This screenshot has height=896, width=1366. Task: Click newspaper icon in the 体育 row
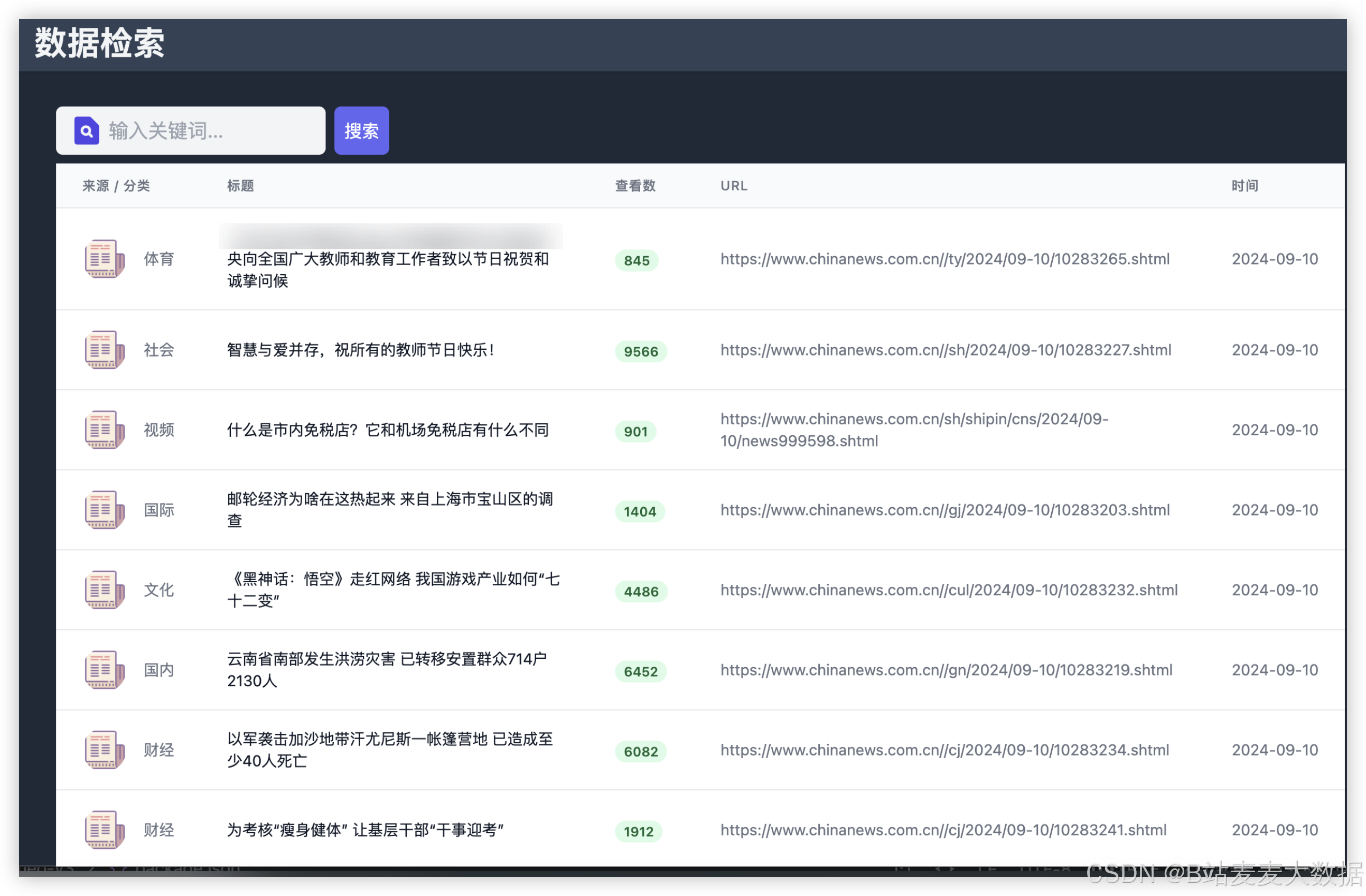coord(105,259)
